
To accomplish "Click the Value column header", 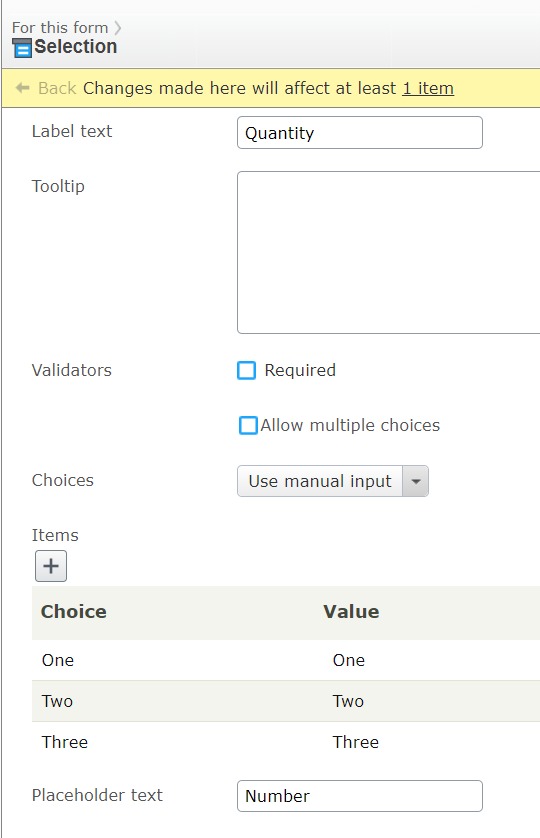I will pyautogui.click(x=351, y=611).
